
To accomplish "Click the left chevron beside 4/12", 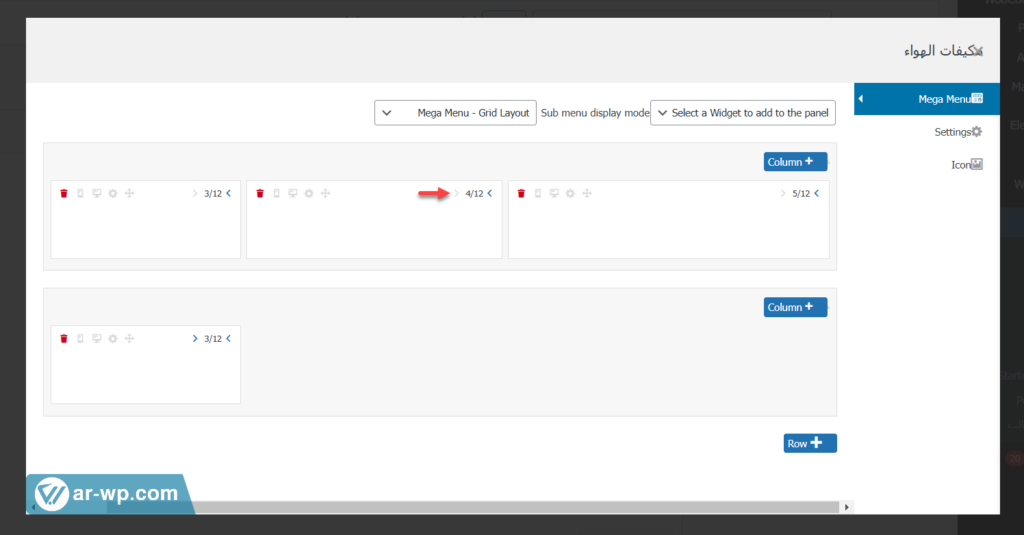I will 490,193.
